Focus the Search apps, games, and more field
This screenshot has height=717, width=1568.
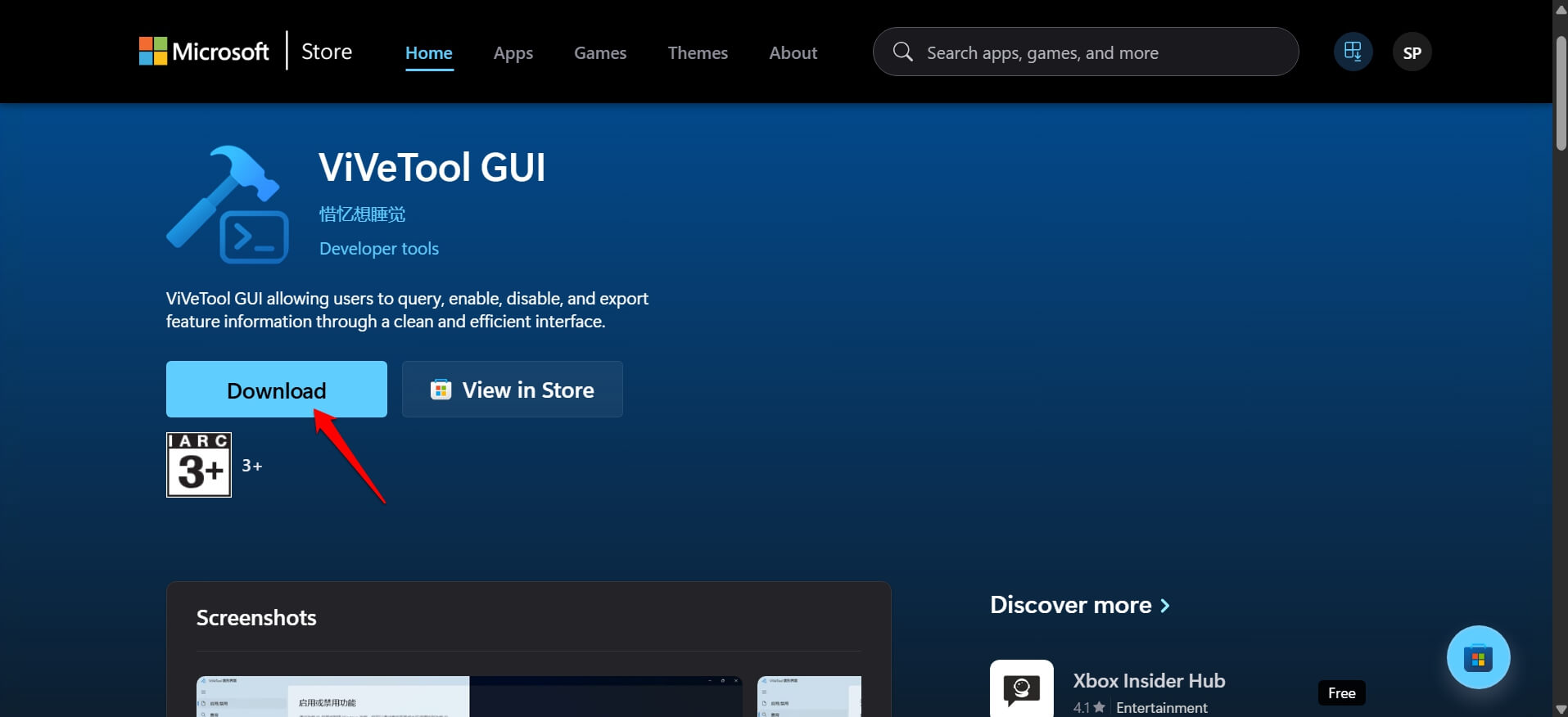[x=1086, y=52]
